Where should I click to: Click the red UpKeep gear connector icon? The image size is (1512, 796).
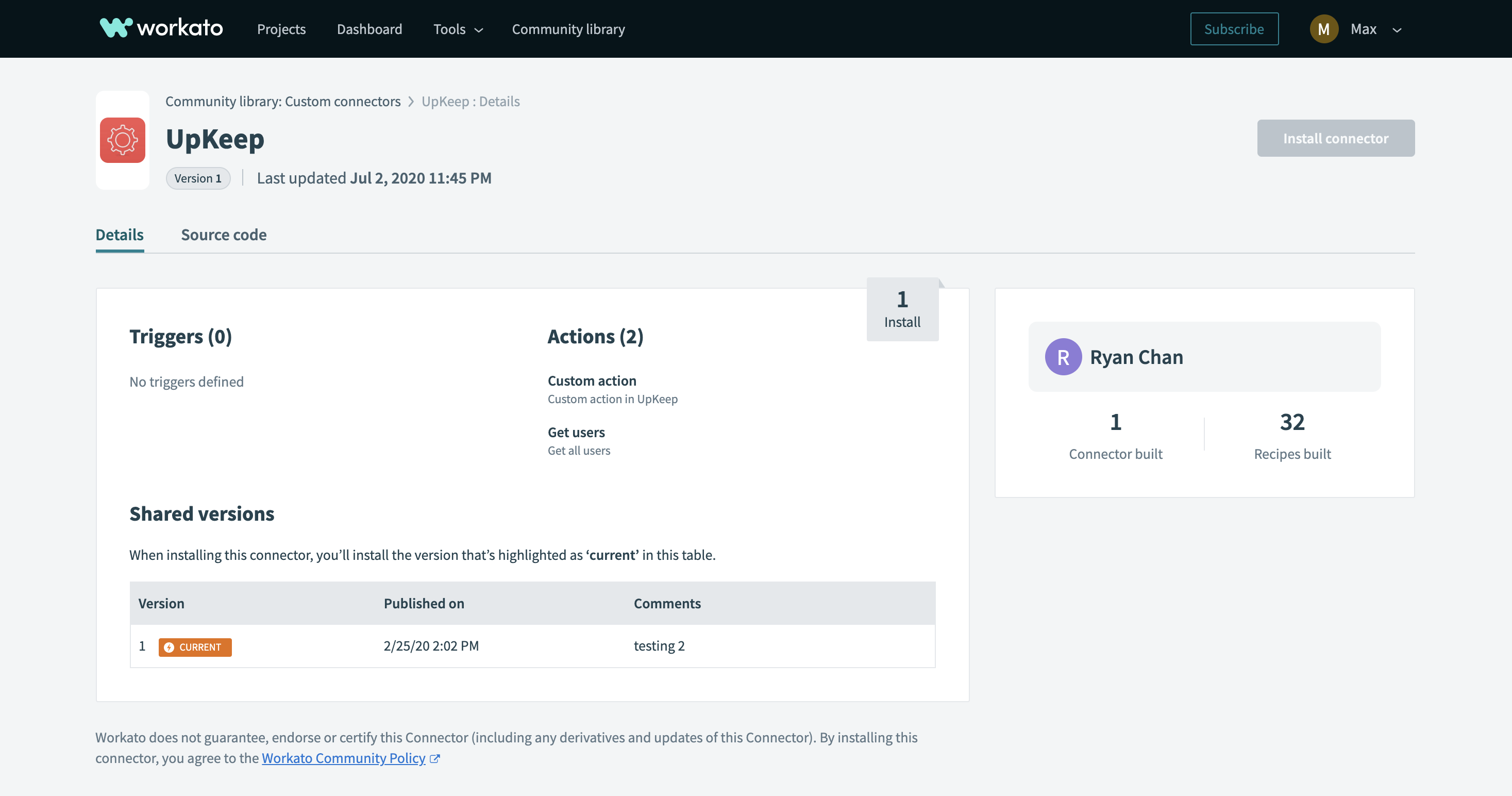click(123, 140)
